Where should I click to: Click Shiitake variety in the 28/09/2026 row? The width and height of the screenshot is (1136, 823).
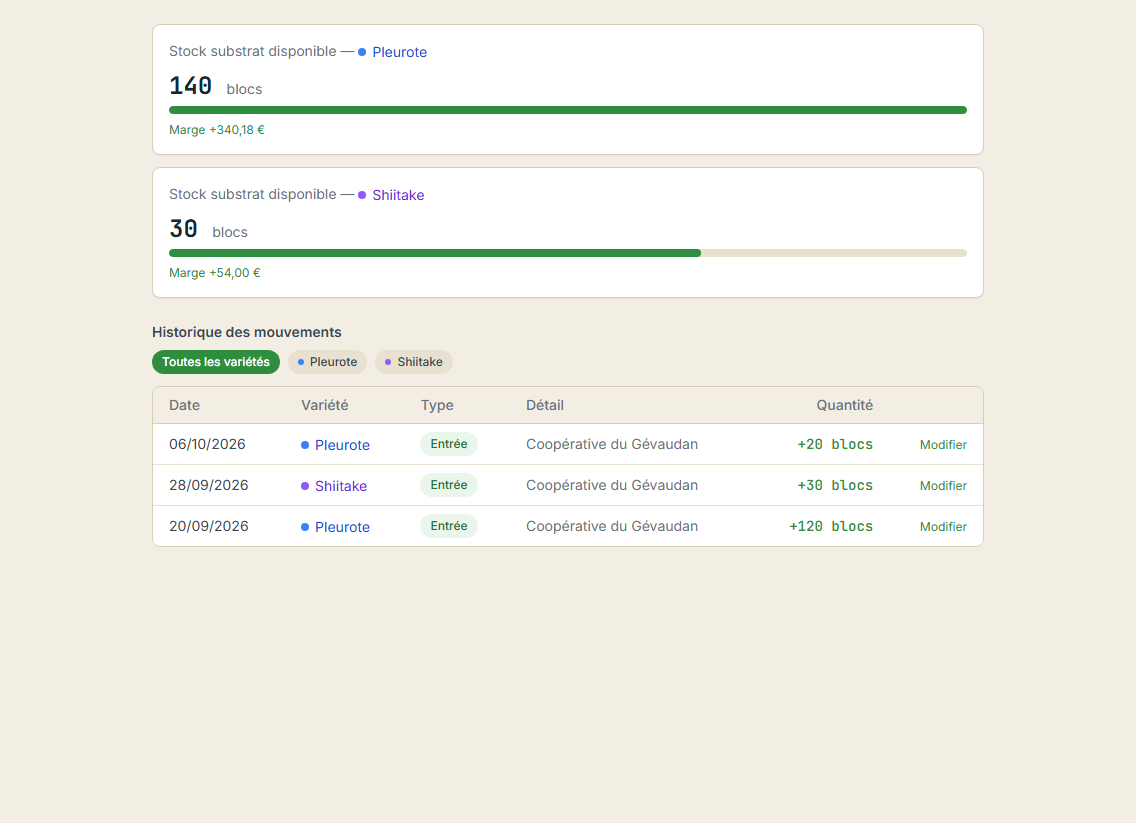point(334,486)
